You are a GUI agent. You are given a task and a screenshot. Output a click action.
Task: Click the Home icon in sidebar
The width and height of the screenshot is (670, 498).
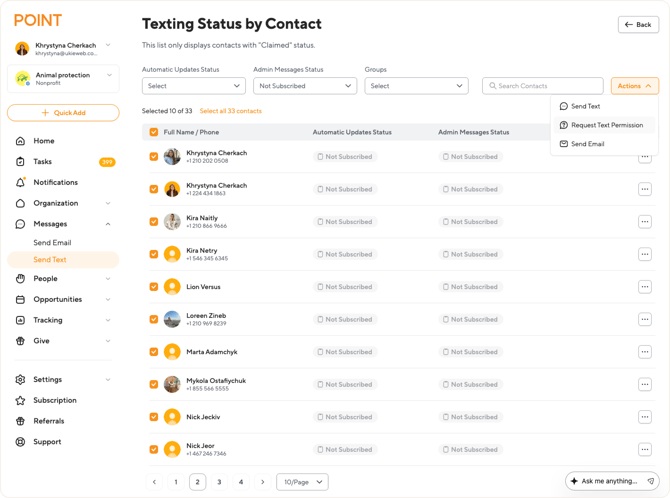click(20, 141)
